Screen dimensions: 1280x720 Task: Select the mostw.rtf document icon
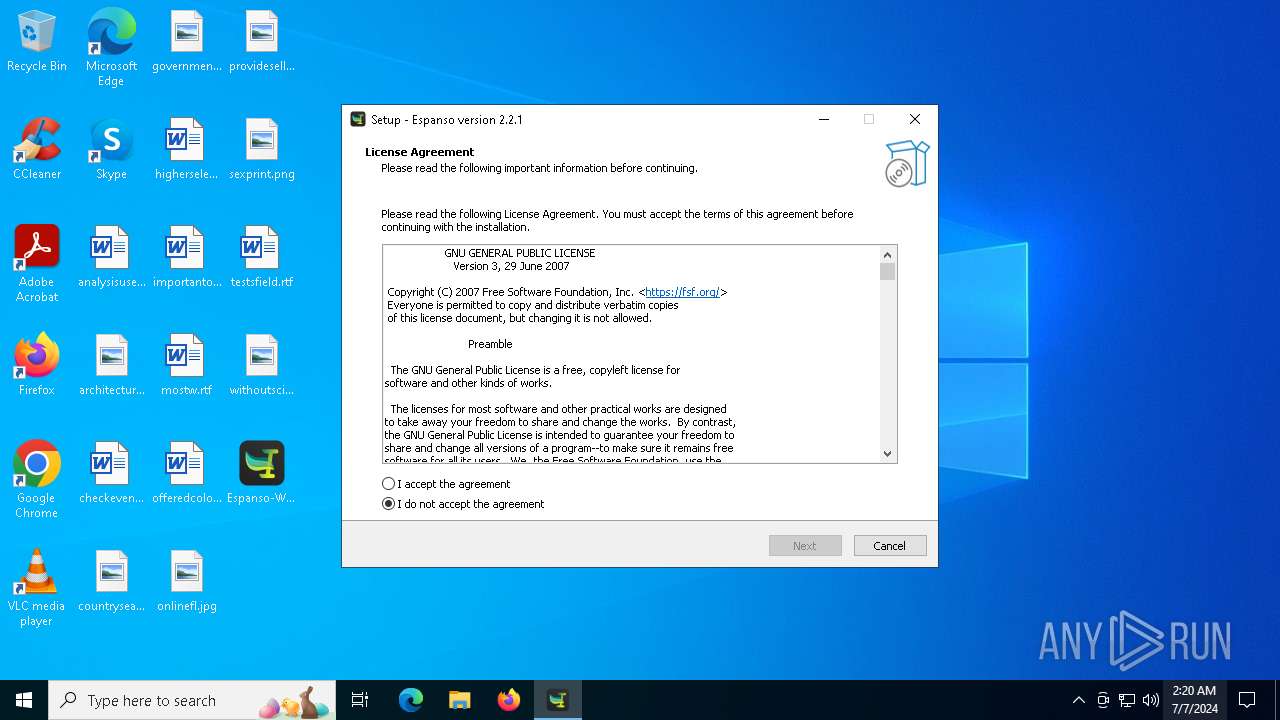(187, 366)
